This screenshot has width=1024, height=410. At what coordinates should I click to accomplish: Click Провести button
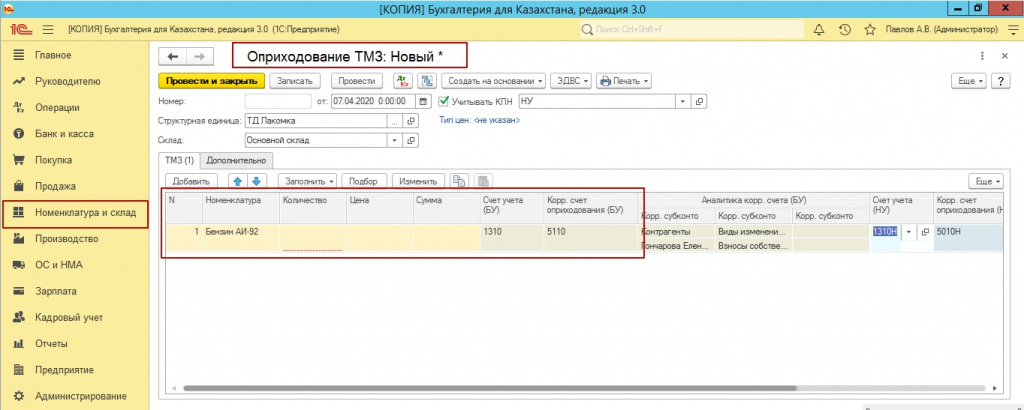point(357,81)
